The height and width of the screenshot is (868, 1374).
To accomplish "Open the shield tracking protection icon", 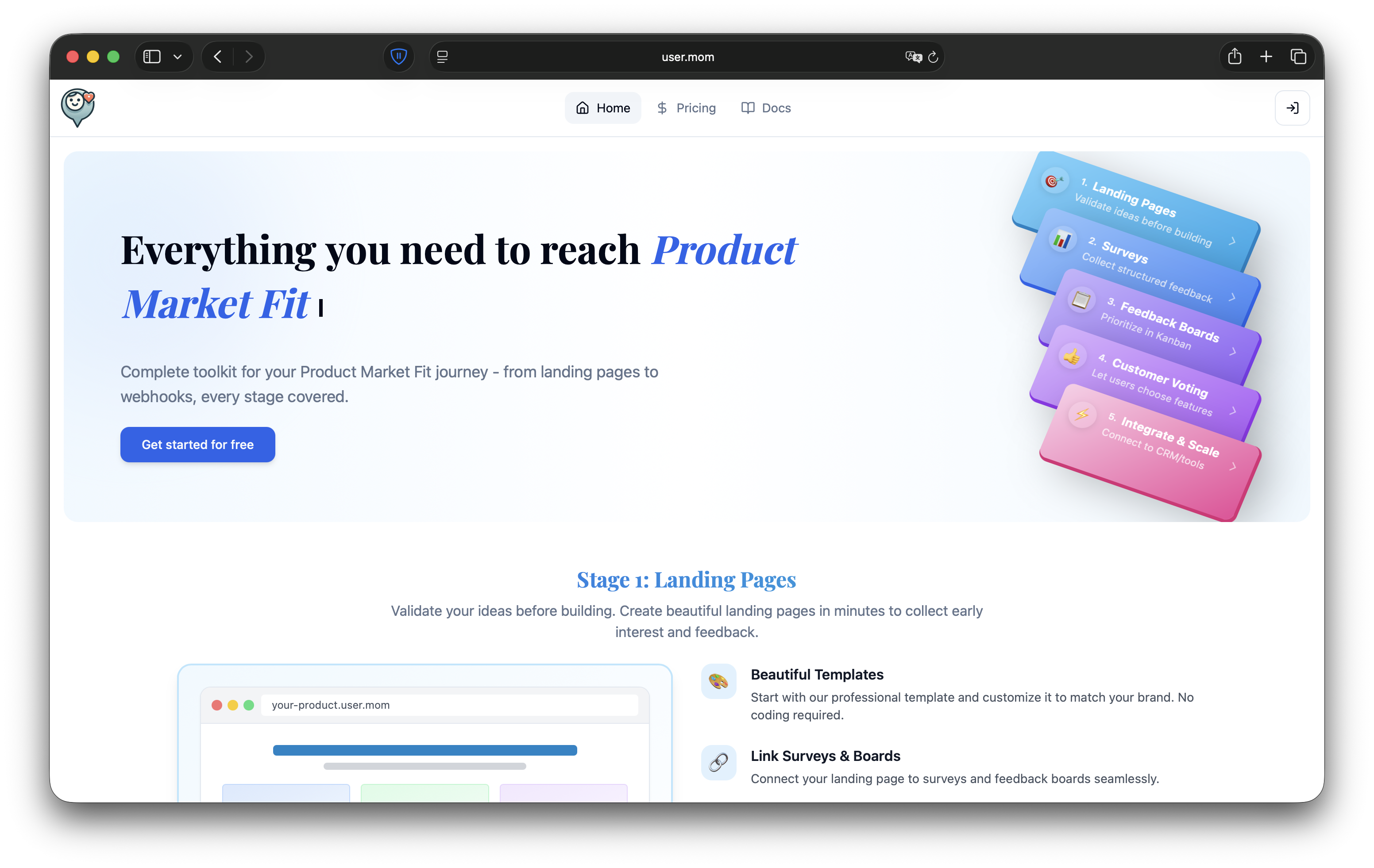I will tap(398, 57).
